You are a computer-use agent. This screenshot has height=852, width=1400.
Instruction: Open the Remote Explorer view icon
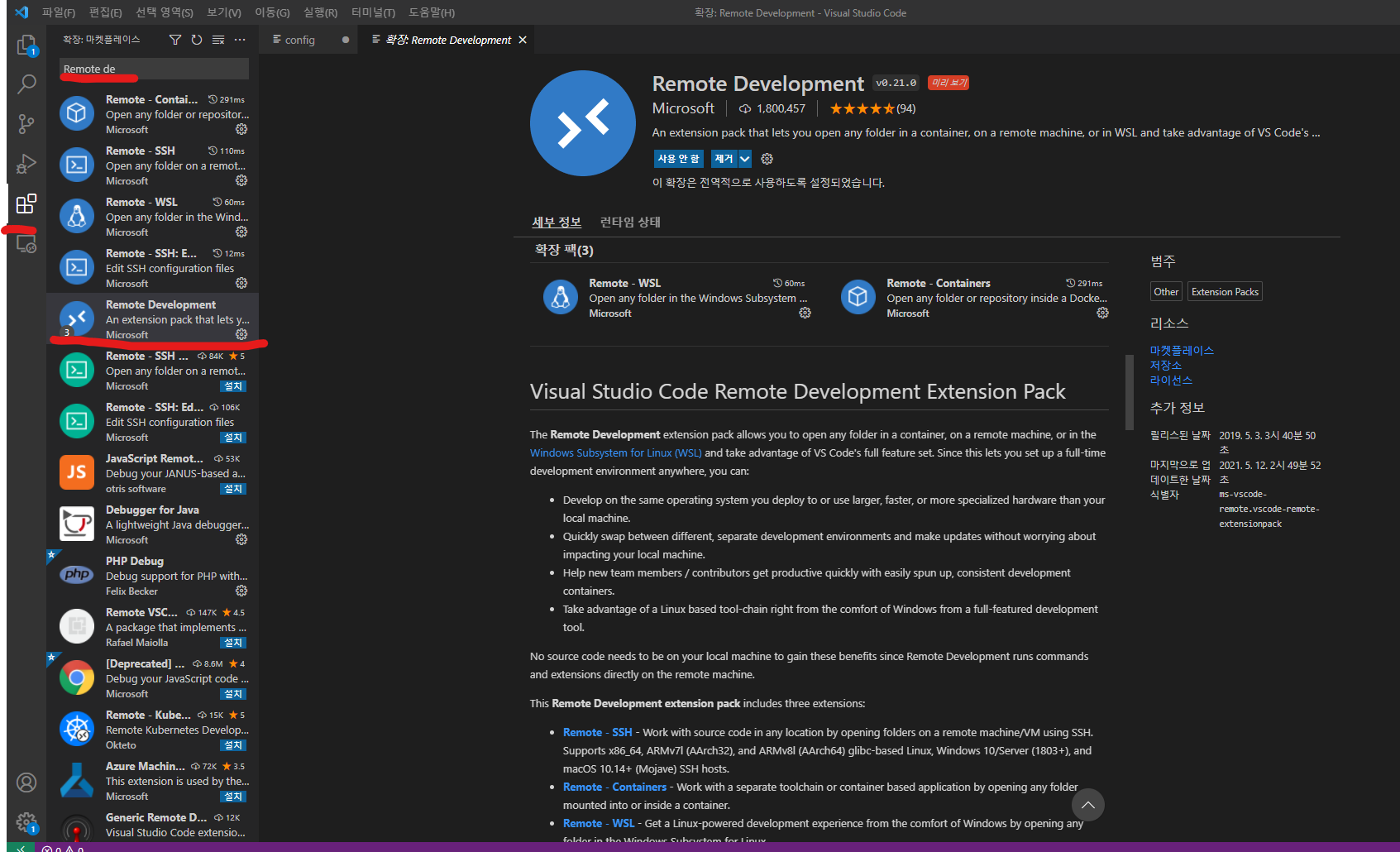(x=26, y=244)
